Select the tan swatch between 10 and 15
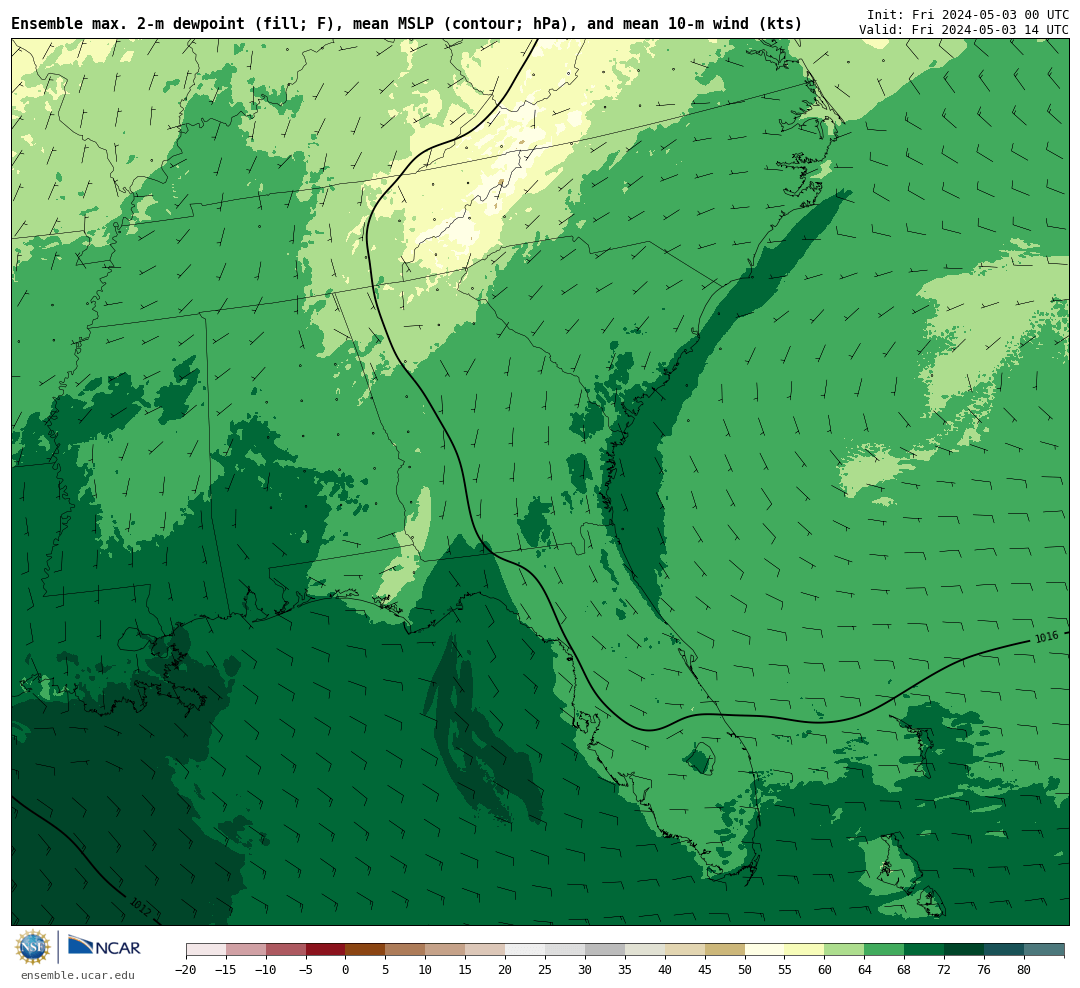 pyautogui.click(x=446, y=950)
